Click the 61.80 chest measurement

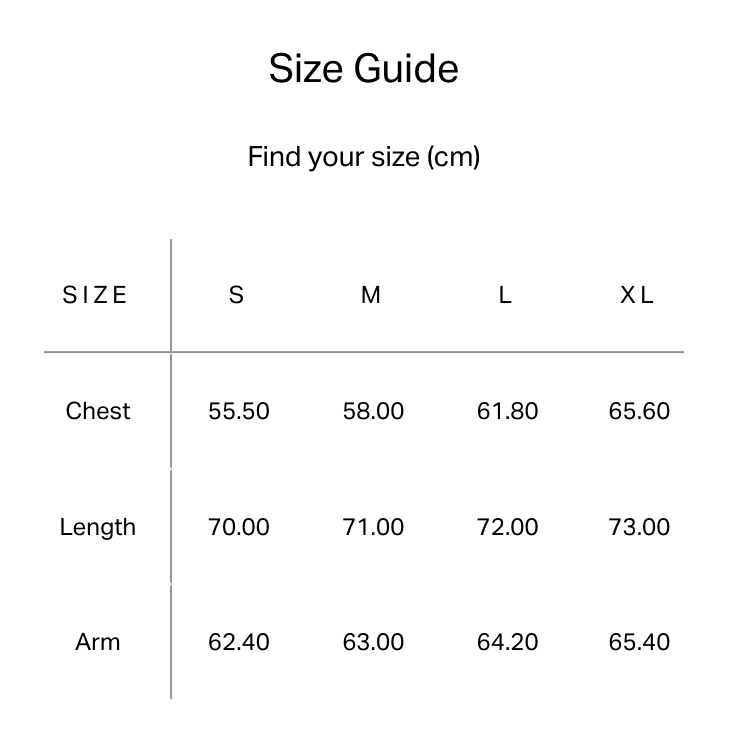tap(508, 411)
